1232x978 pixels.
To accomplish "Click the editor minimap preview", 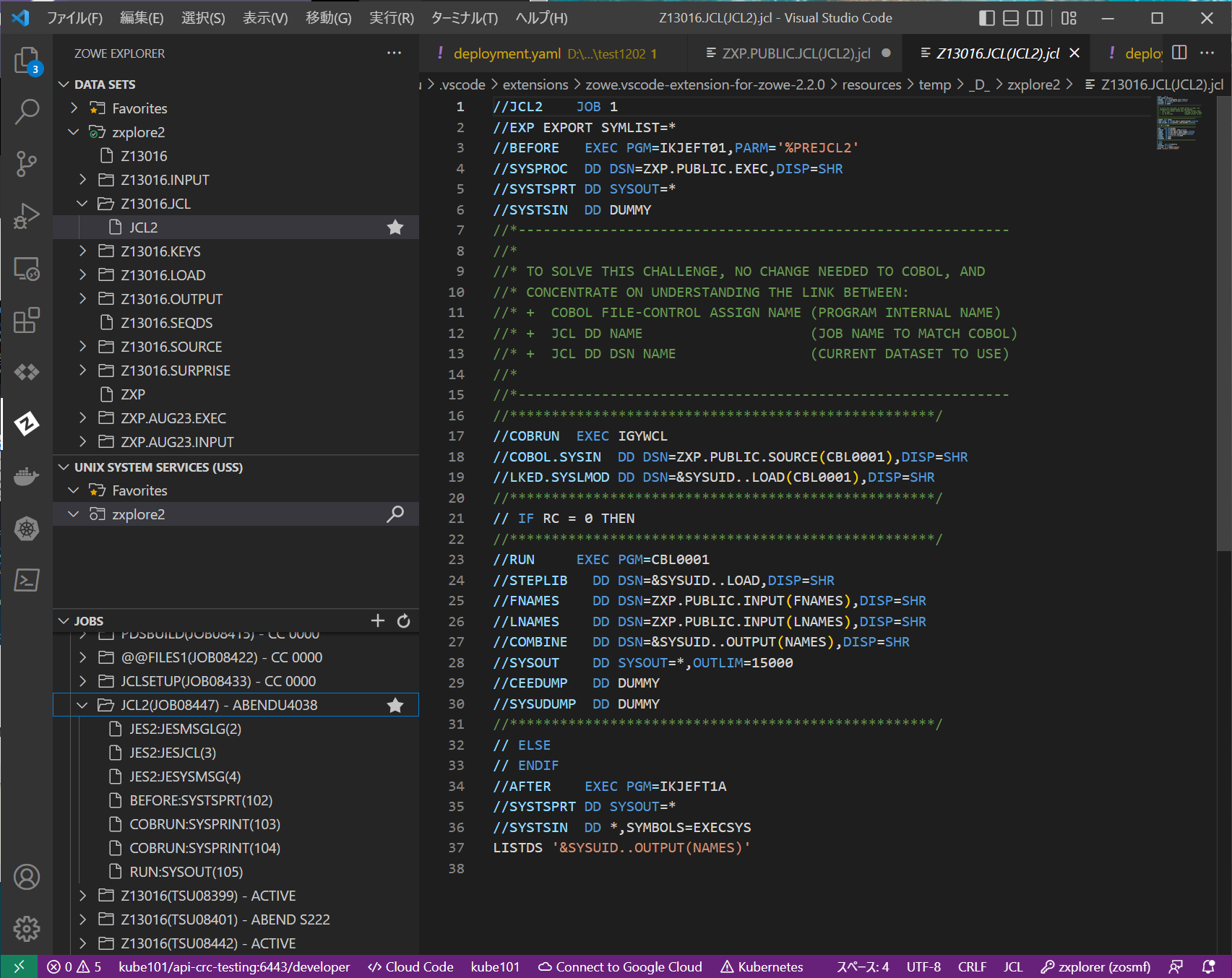I will coord(1178,123).
